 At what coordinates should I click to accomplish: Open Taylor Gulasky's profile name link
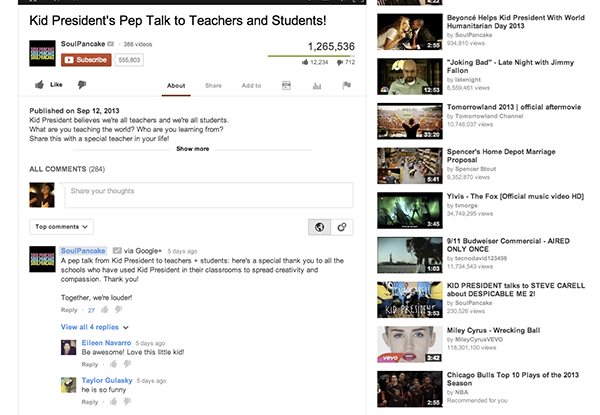tap(107, 380)
